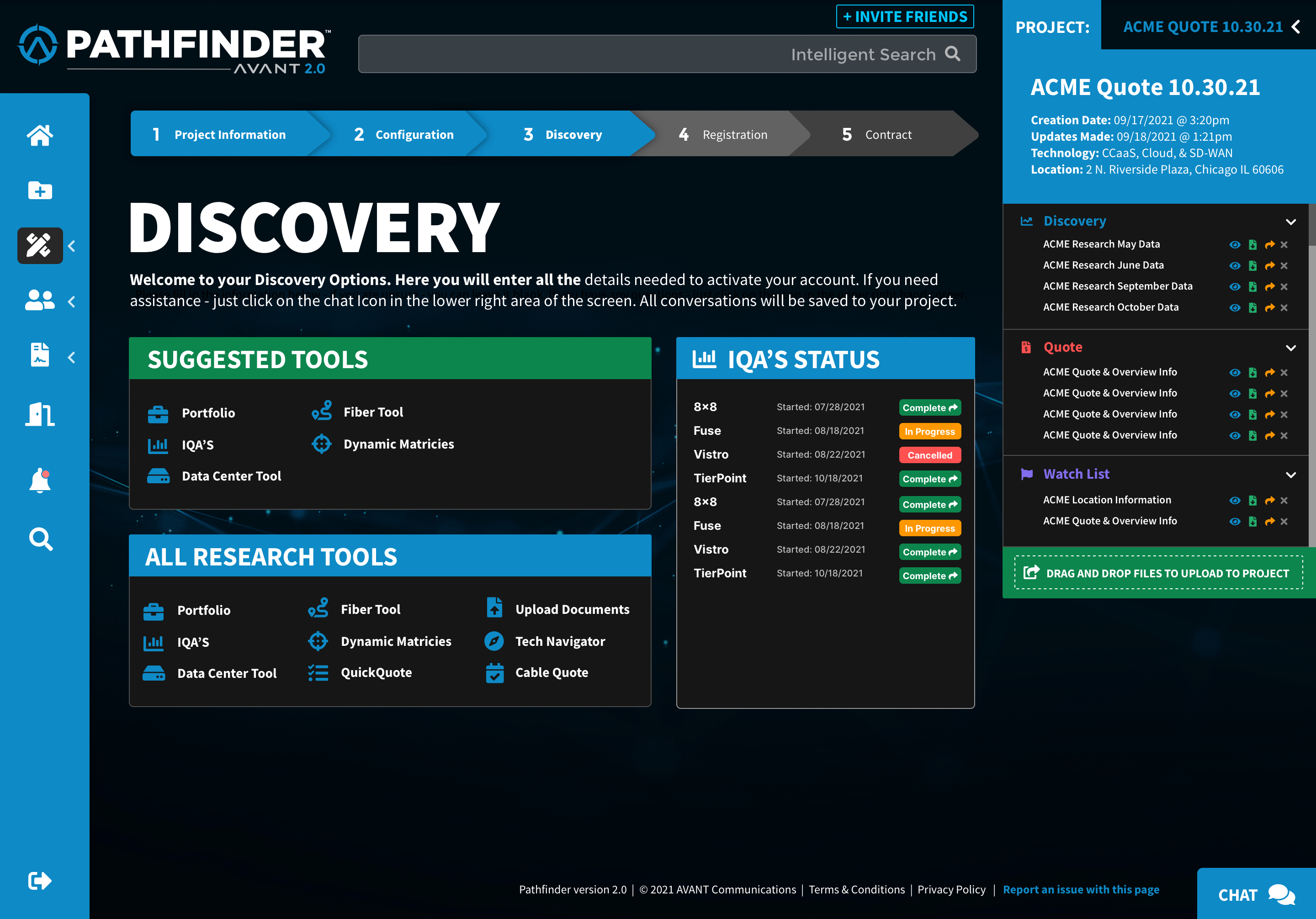The image size is (1316, 919).
Task: Go to step 4 Registration
Action: 723,134
